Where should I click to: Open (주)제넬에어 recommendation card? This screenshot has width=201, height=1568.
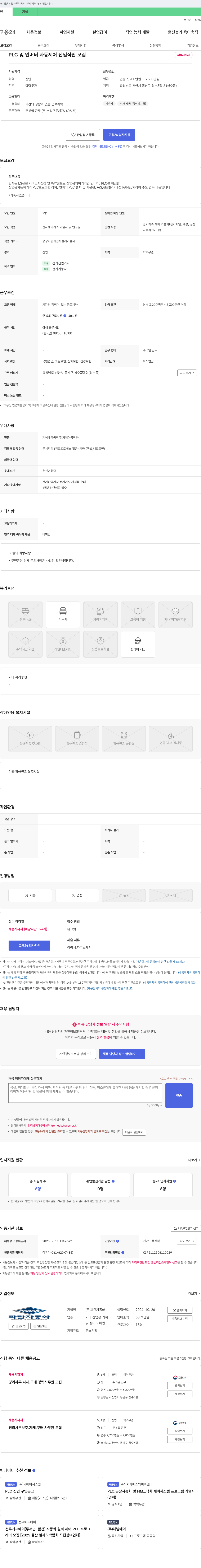(x=152, y=1532)
